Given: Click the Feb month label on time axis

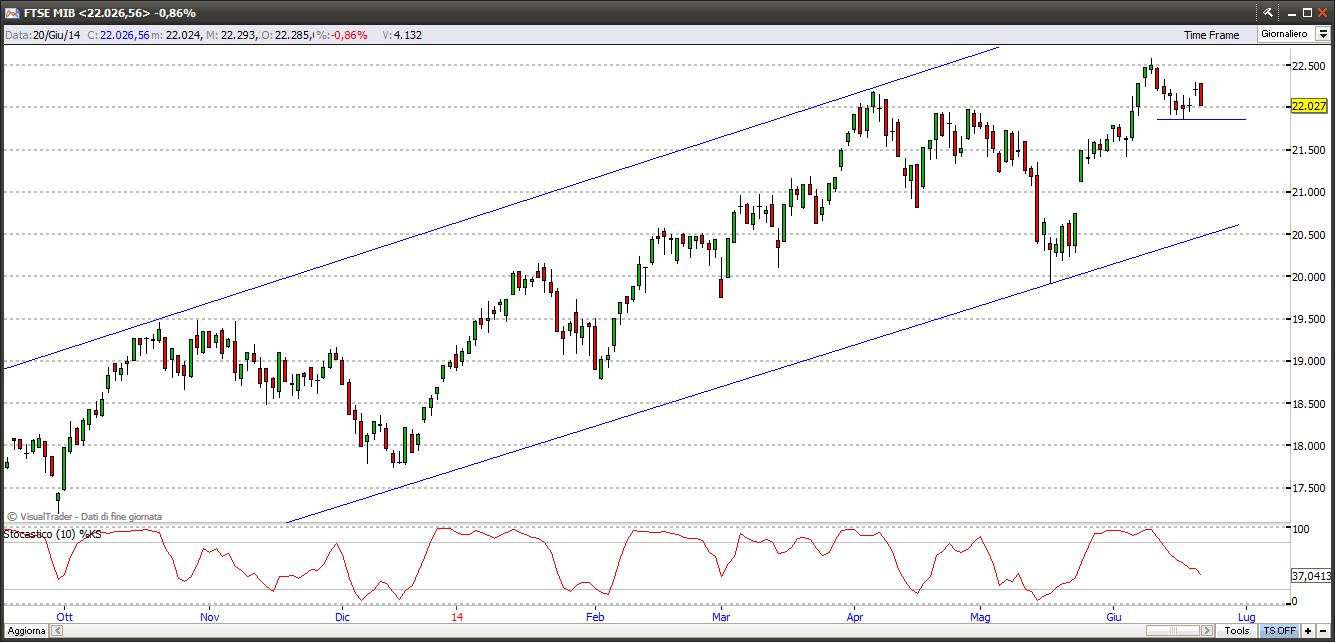Looking at the screenshot, I should tap(594, 618).
